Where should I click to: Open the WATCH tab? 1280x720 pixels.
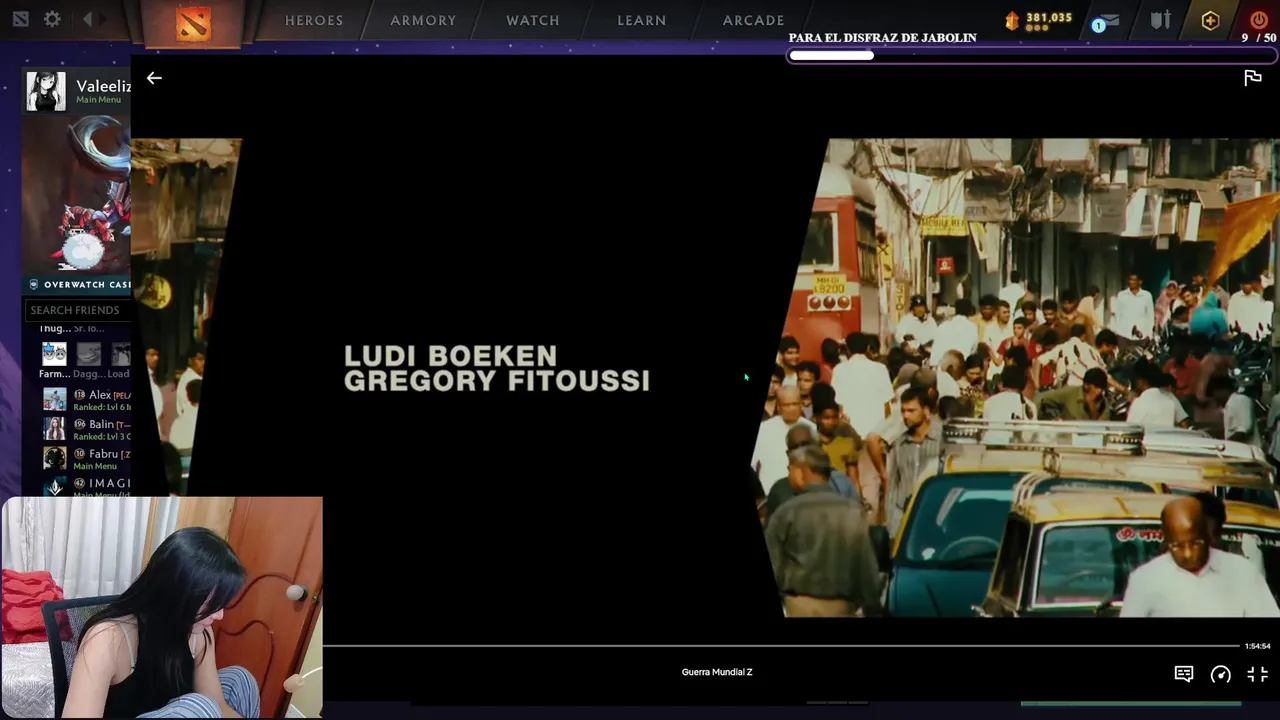[x=533, y=20]
